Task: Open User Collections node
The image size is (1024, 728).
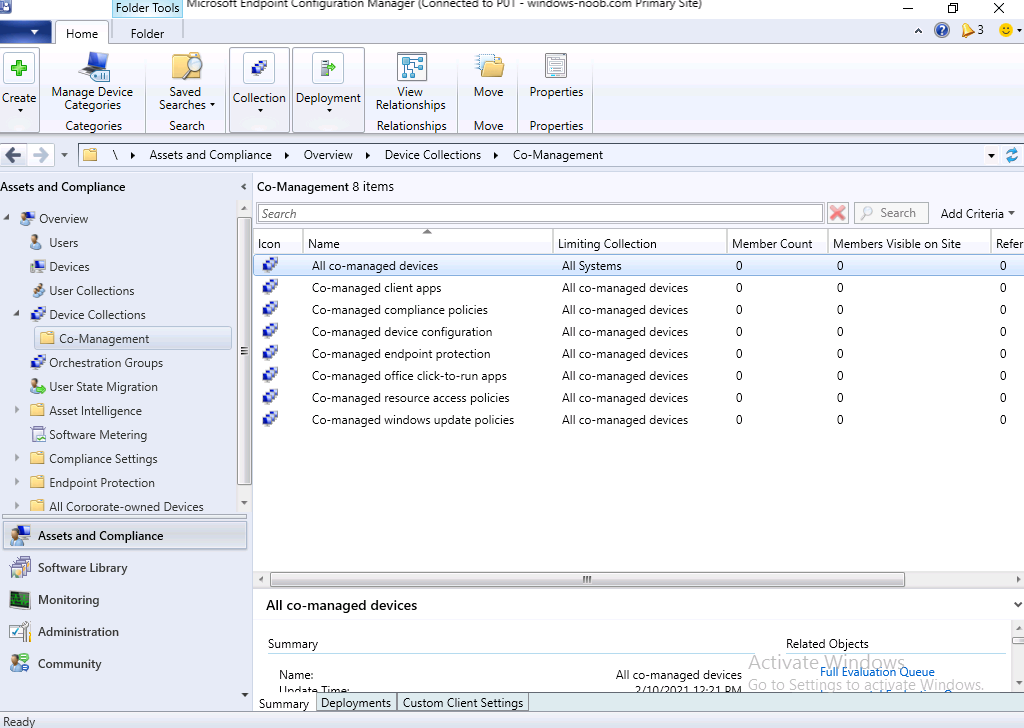Action: [91, 291]
